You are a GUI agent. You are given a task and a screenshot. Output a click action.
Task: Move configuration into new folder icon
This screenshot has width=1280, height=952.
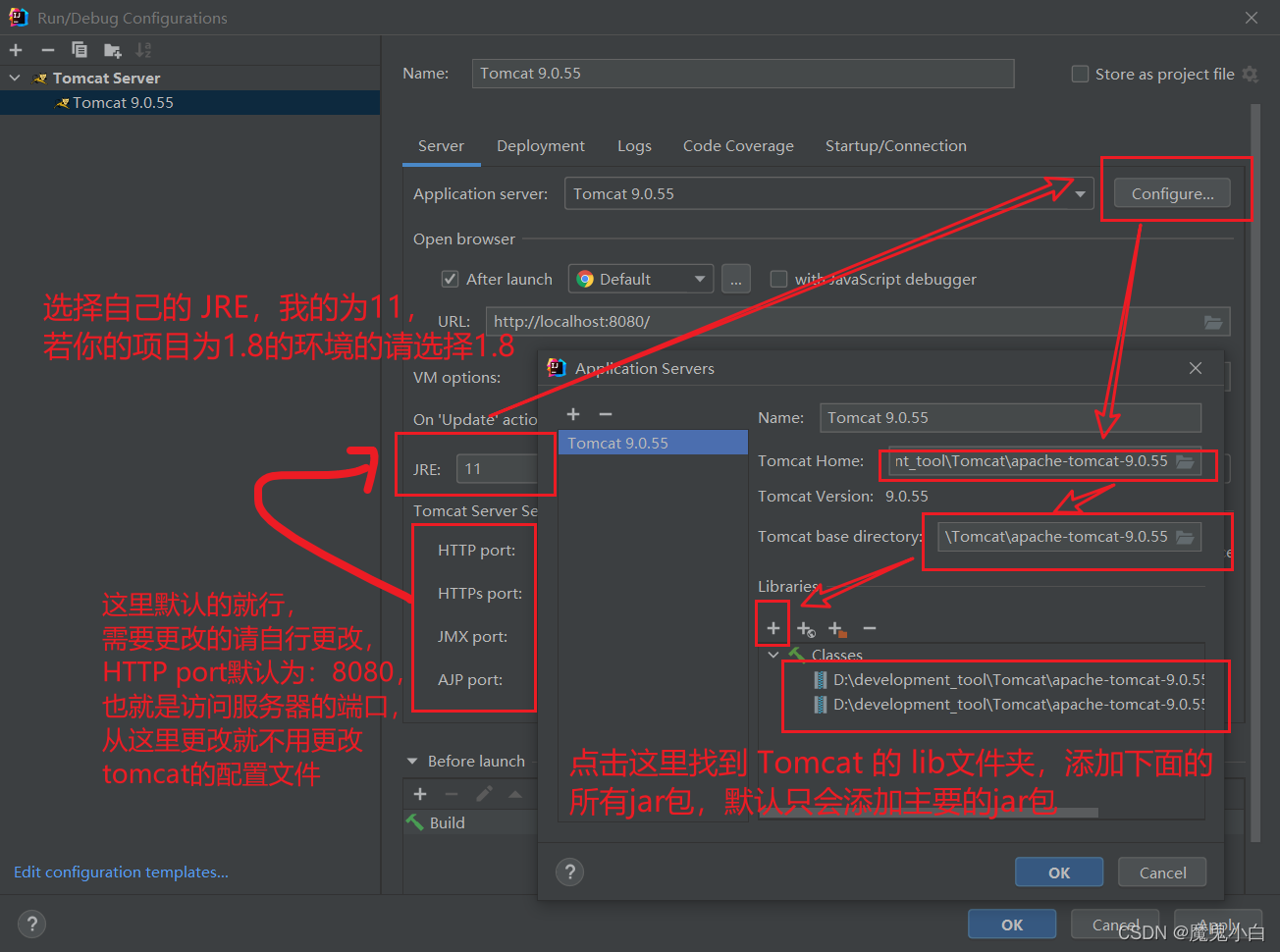tap(112, 50)
